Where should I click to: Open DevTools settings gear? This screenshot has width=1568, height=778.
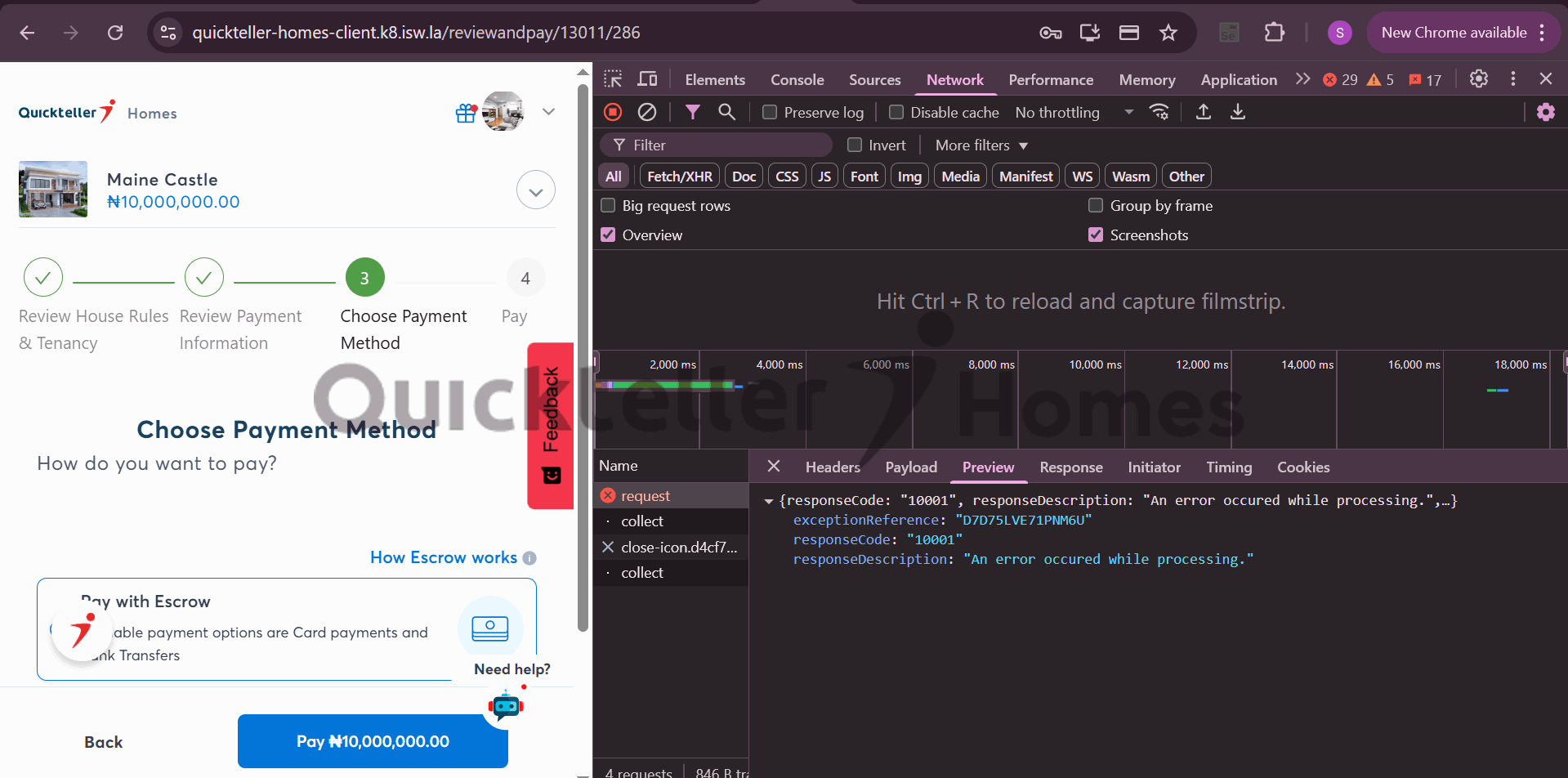(x=1478, y=79)
